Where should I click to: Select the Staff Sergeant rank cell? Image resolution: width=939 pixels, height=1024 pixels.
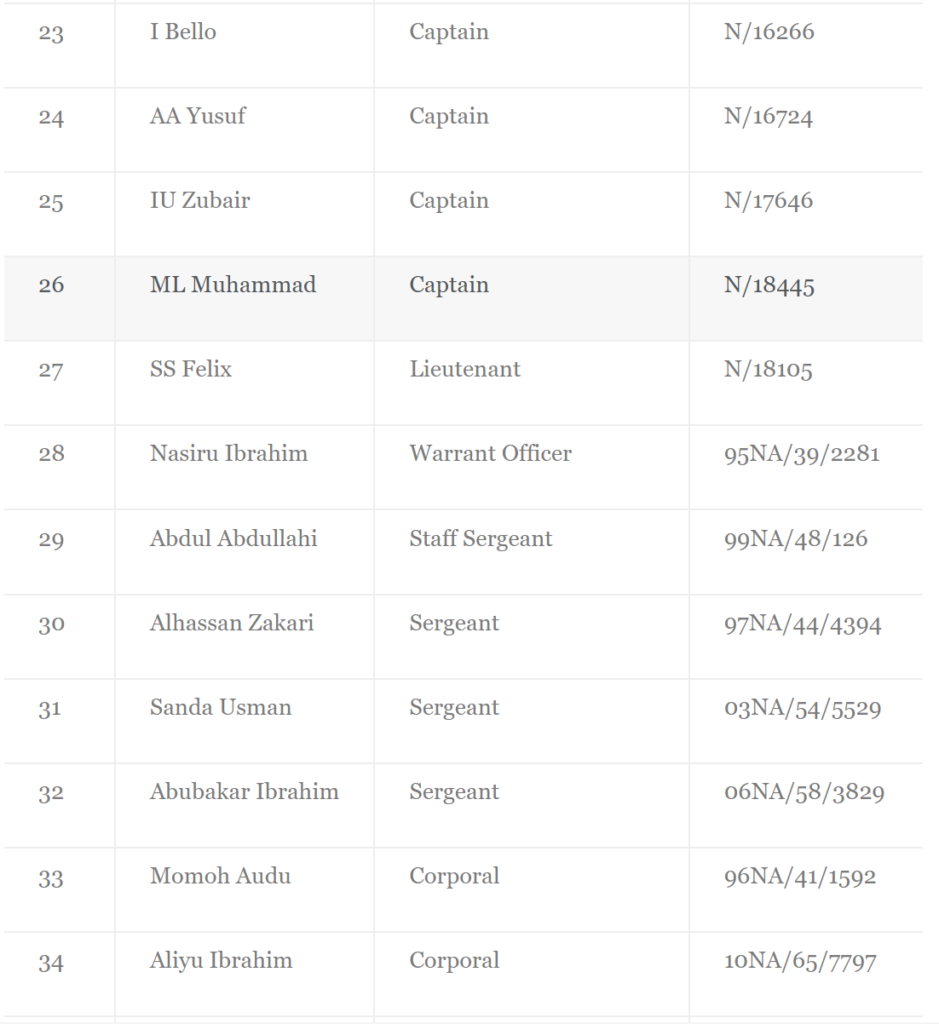pos(531,552)
